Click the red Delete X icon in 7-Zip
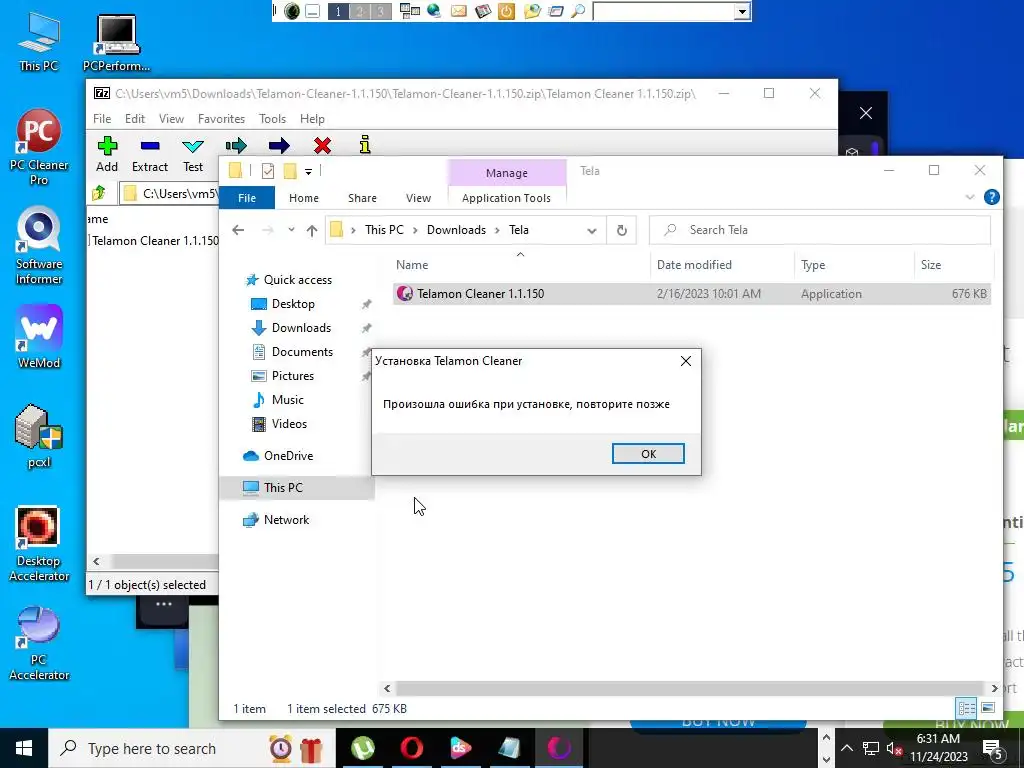This screenshot has height=768, width=1024. coord(322,146)
